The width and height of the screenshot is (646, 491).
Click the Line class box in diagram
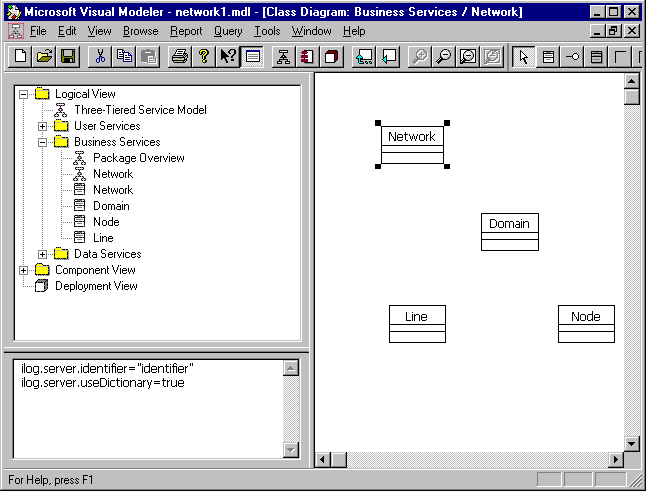[x=417, y=323]
